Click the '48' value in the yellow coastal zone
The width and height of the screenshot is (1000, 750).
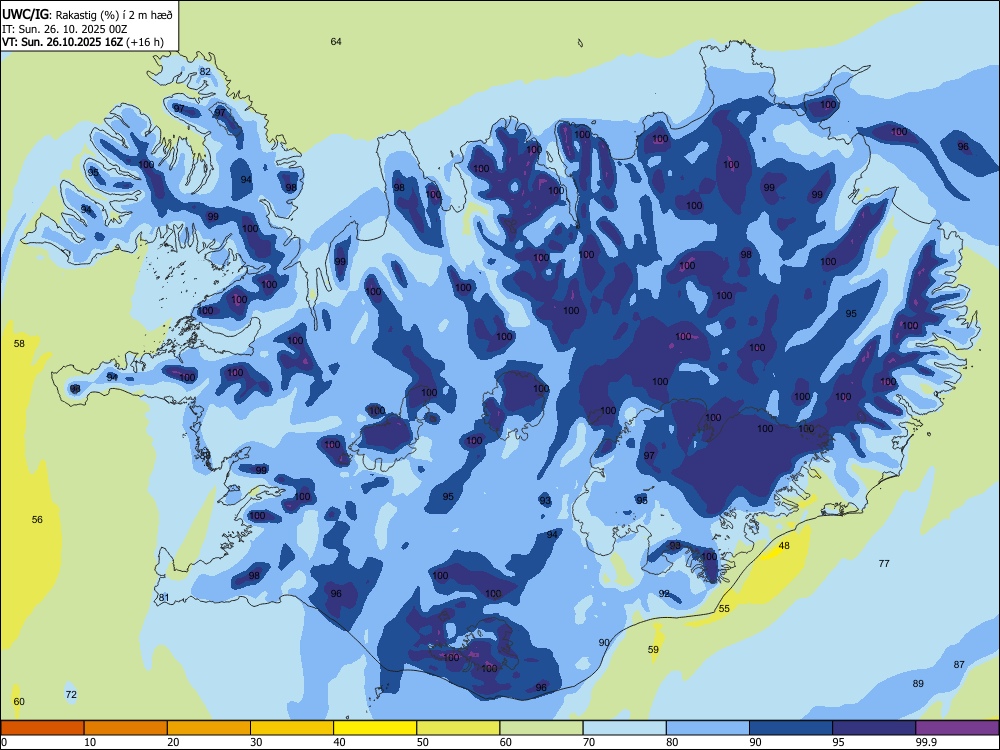click(x=784, y=546)
